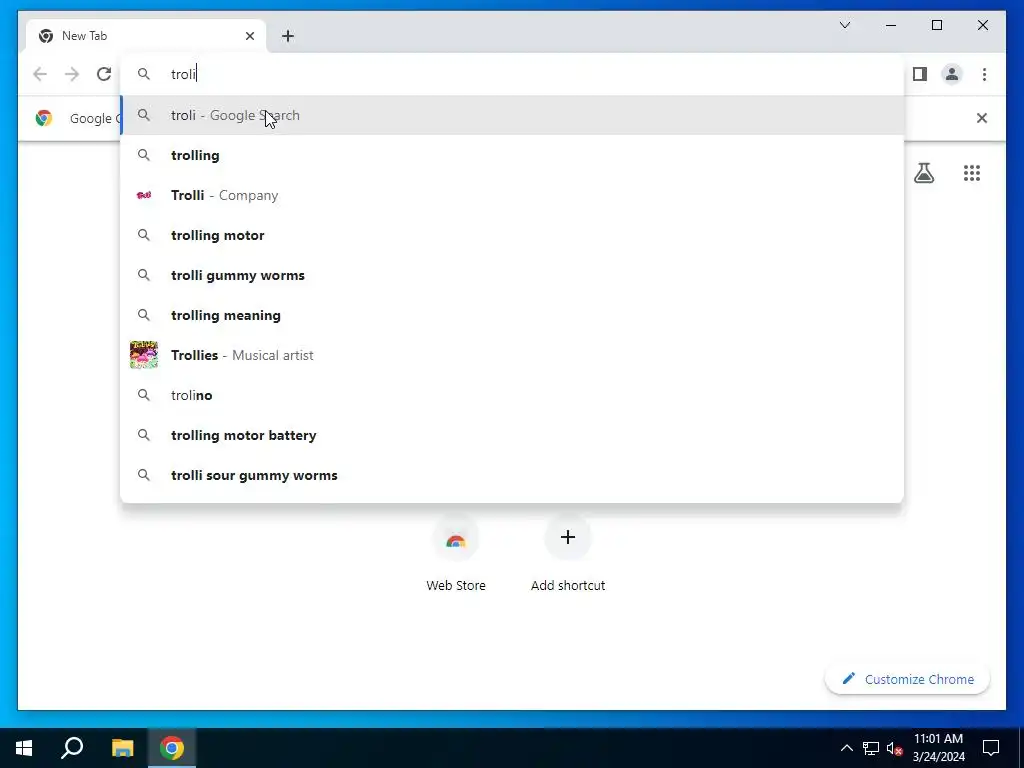1024x768 pixels.
Task: Select 'trolli sour gummy worms' suggestion
Action: point(512,475)
